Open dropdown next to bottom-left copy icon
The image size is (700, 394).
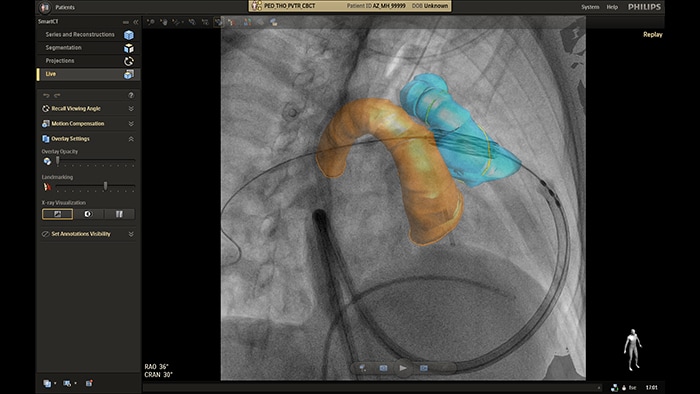click(55, 383)
